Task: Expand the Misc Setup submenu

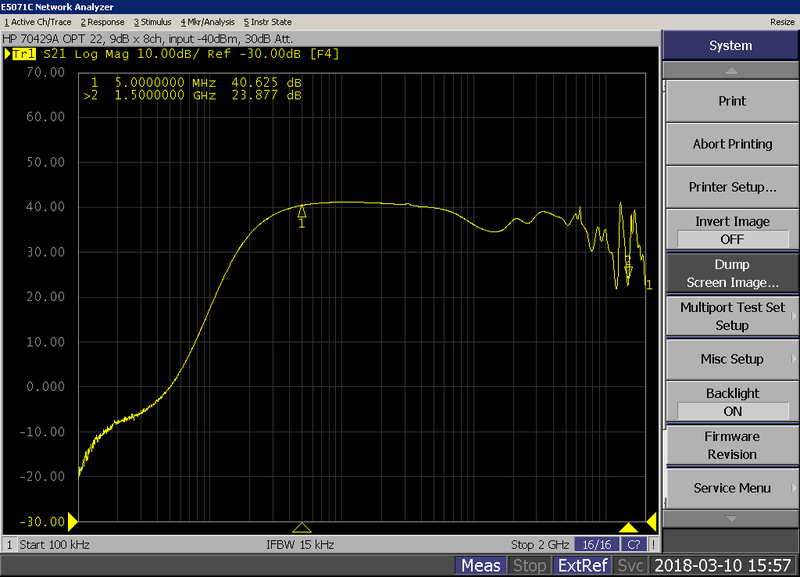Action: [732, 359]
